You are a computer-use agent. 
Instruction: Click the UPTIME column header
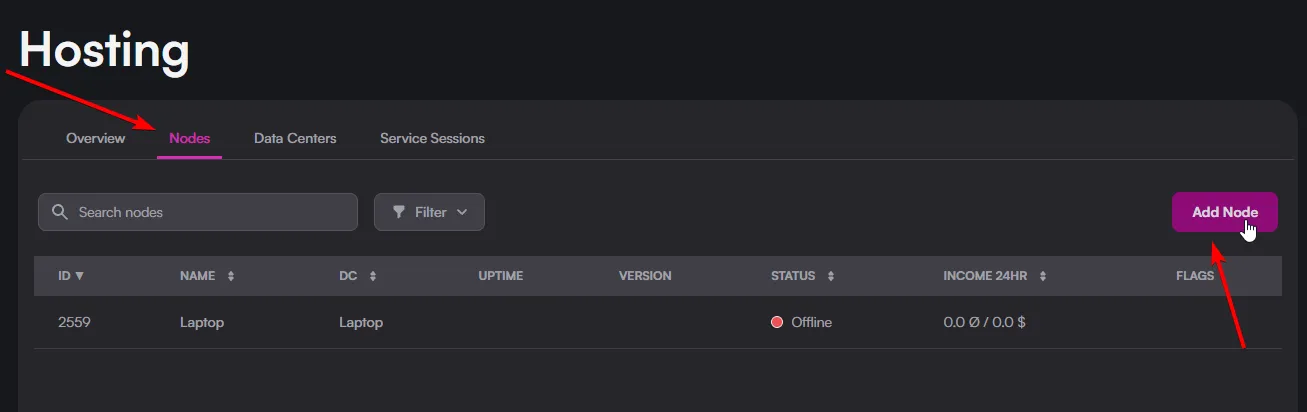tap(501, 276)
